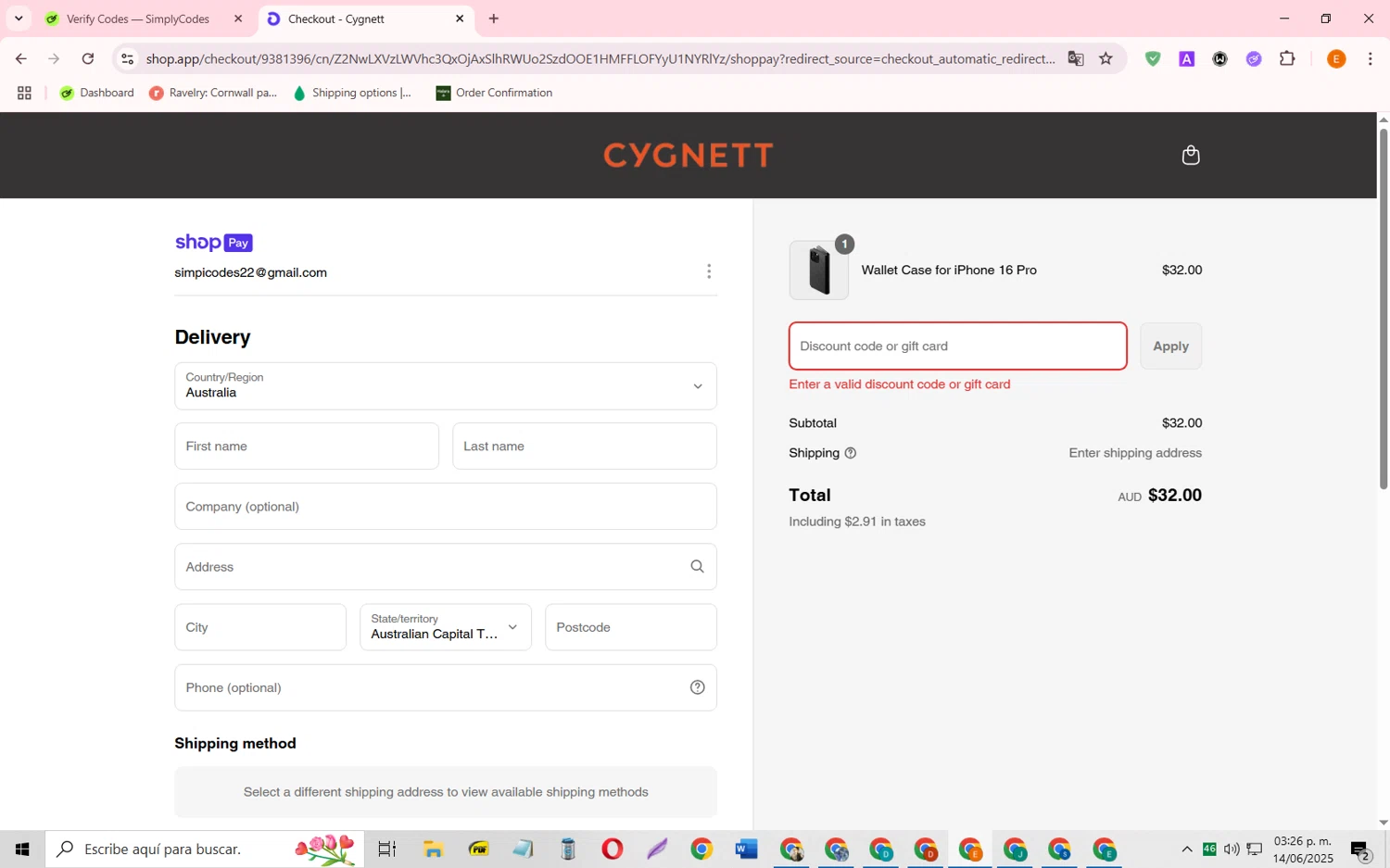
Task: Go back with browser back arrow
Action: click(x=20, y=58)
